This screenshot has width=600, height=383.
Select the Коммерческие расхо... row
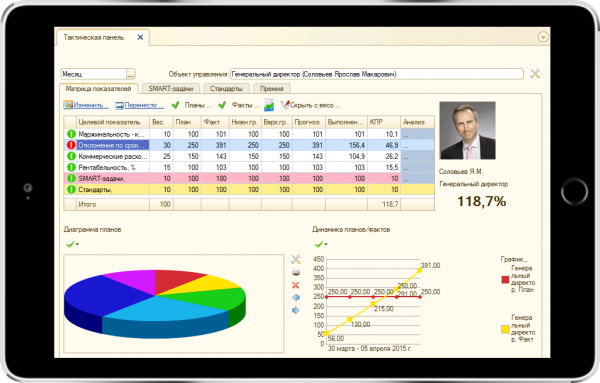[249, 156]
